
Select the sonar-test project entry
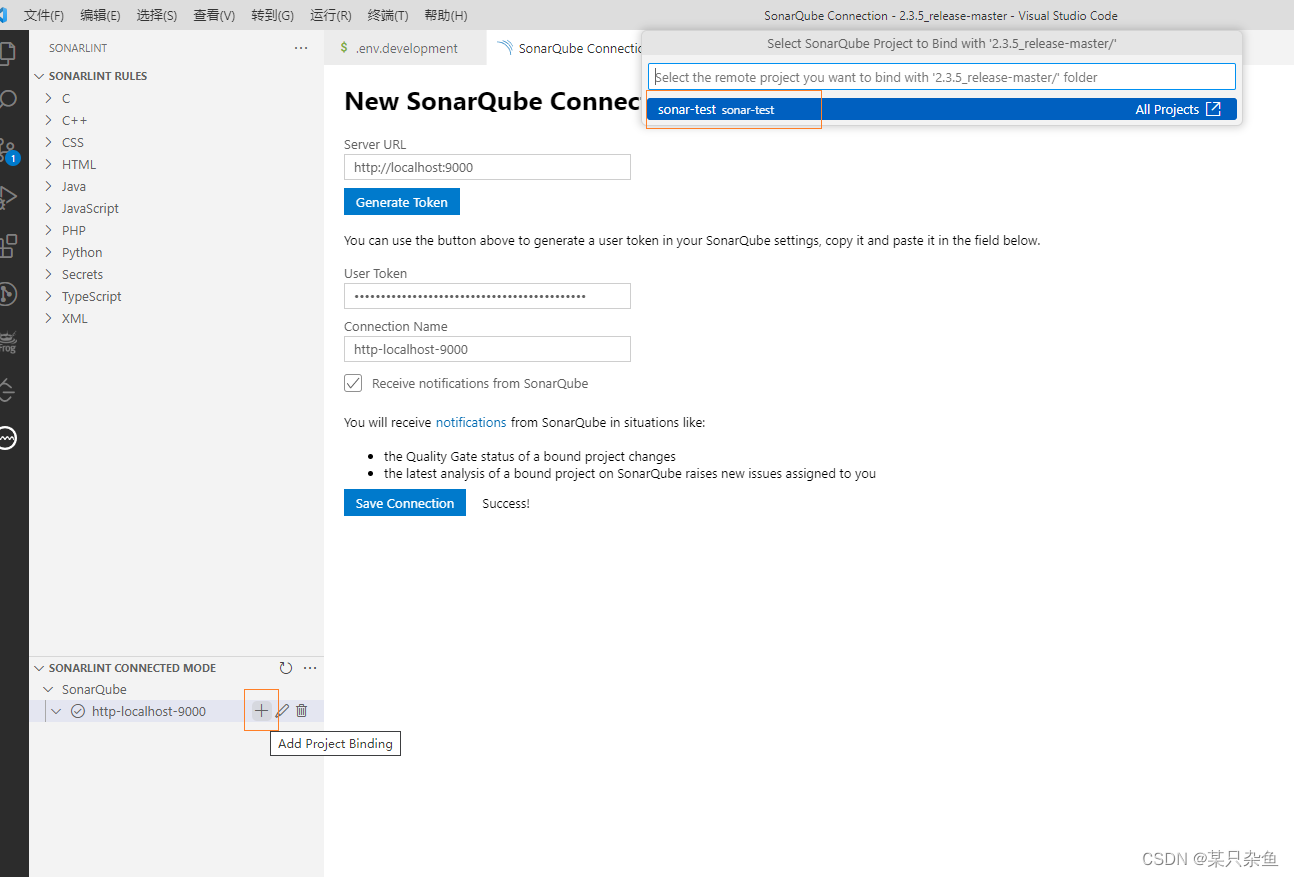click(x=941, y=109)
